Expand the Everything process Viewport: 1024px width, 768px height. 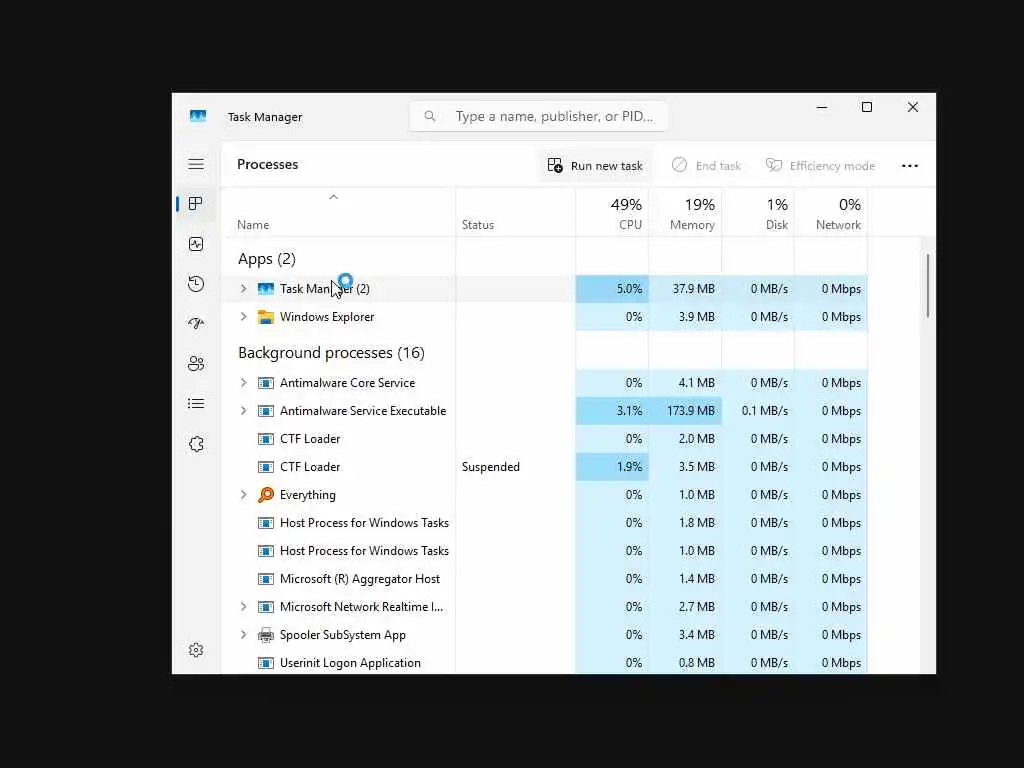(244, 495)
